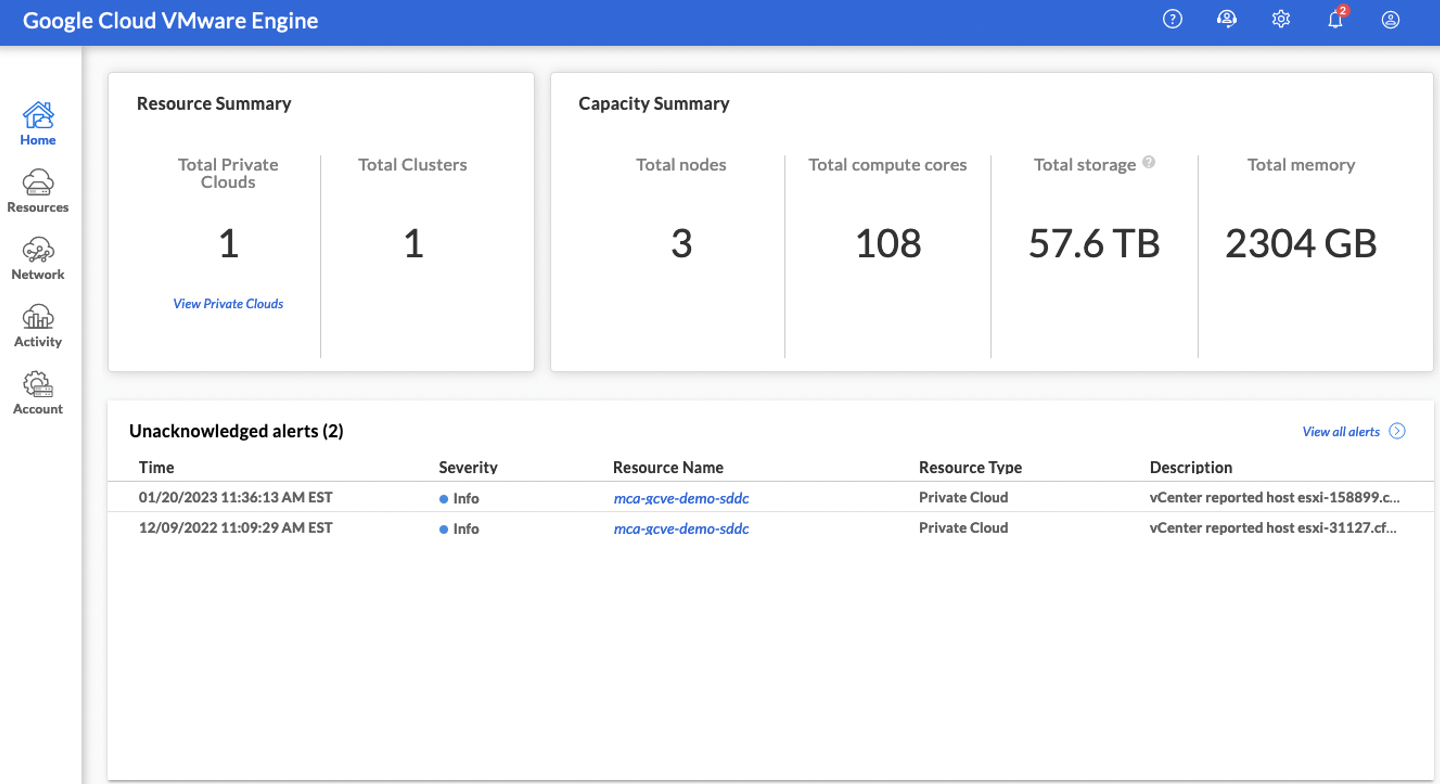Click the 108 total compute cores value
The image size is (1440, 784).
click(888, 243)
